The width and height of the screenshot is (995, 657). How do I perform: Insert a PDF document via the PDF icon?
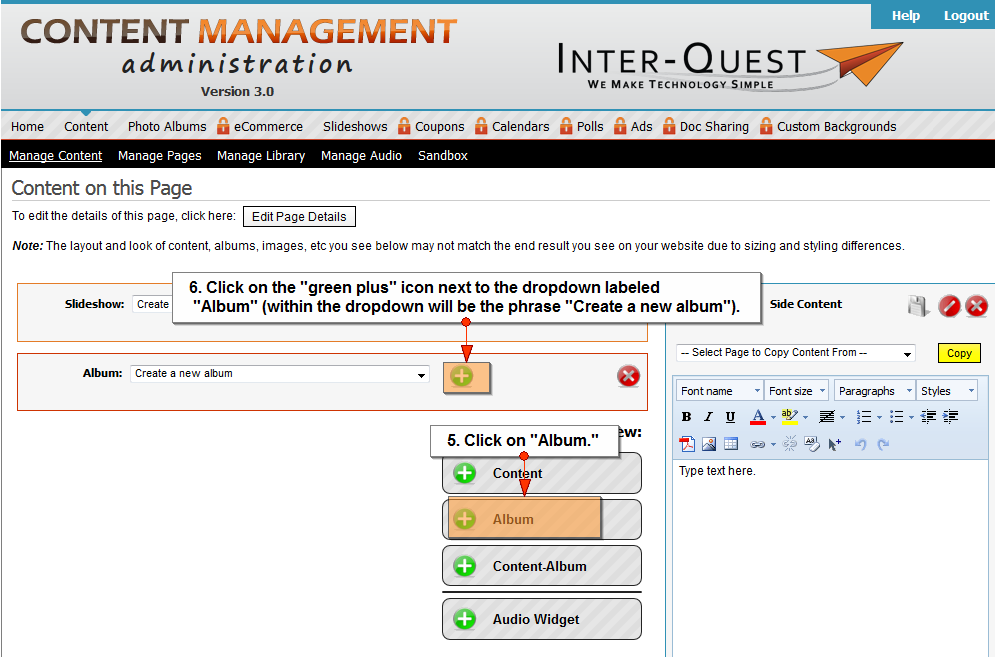coord(687,444)
